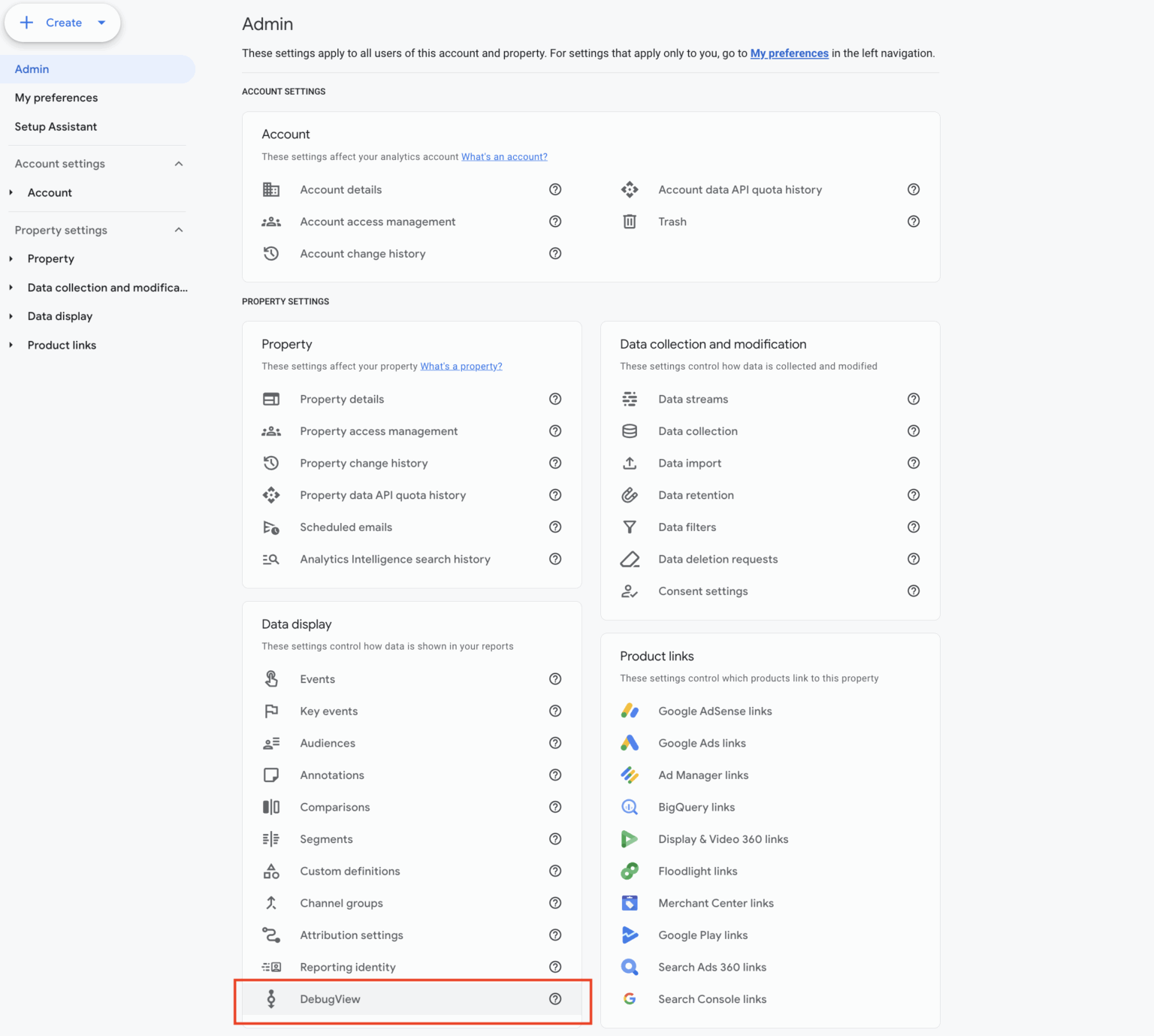This screenshot has height=1036, width=1154.
Task: Click Product links in the left sidebar
Action: [62, 345]
